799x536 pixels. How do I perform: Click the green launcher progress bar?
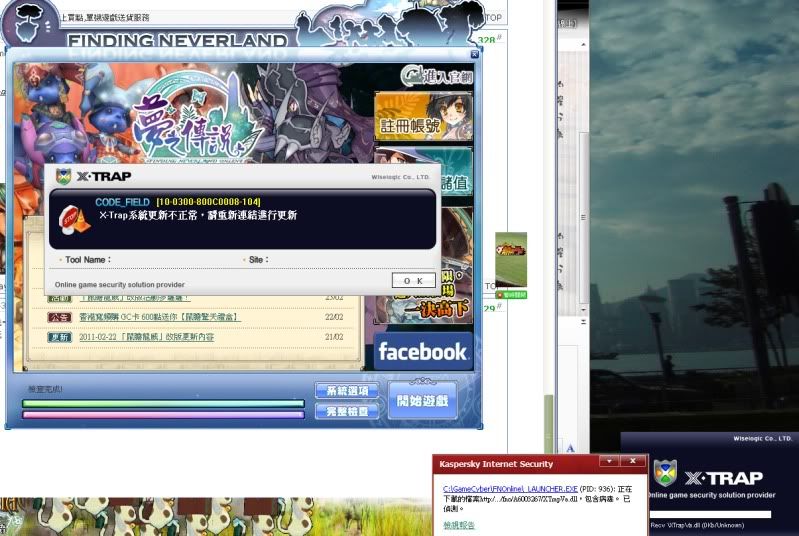coord(163,404)
